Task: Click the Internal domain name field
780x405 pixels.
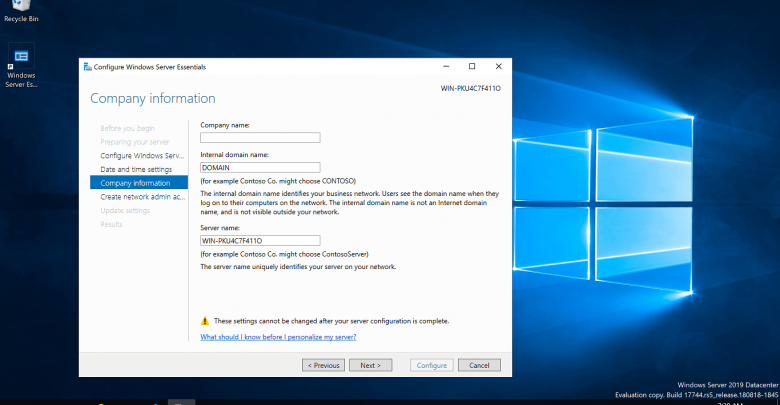Action: 260,168
